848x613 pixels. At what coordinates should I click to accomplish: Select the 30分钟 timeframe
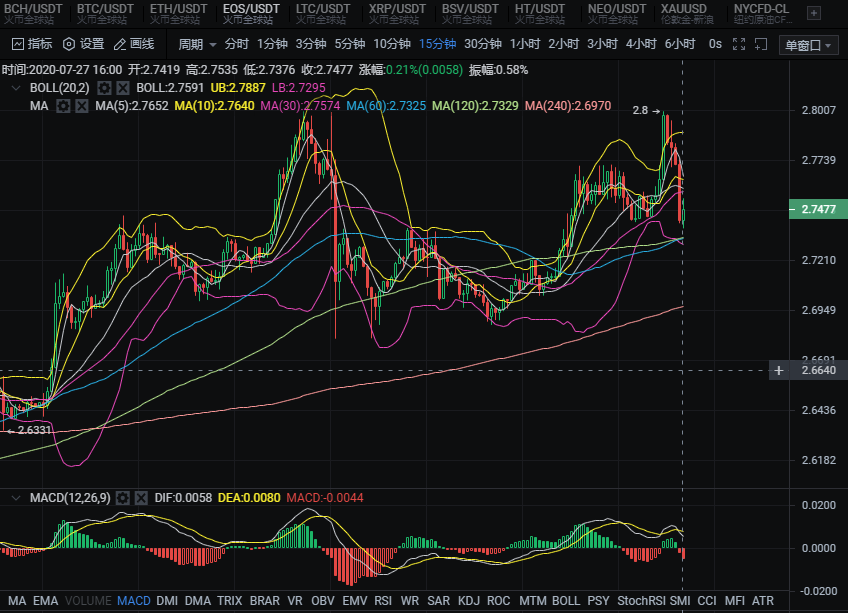tap(483, 44)
